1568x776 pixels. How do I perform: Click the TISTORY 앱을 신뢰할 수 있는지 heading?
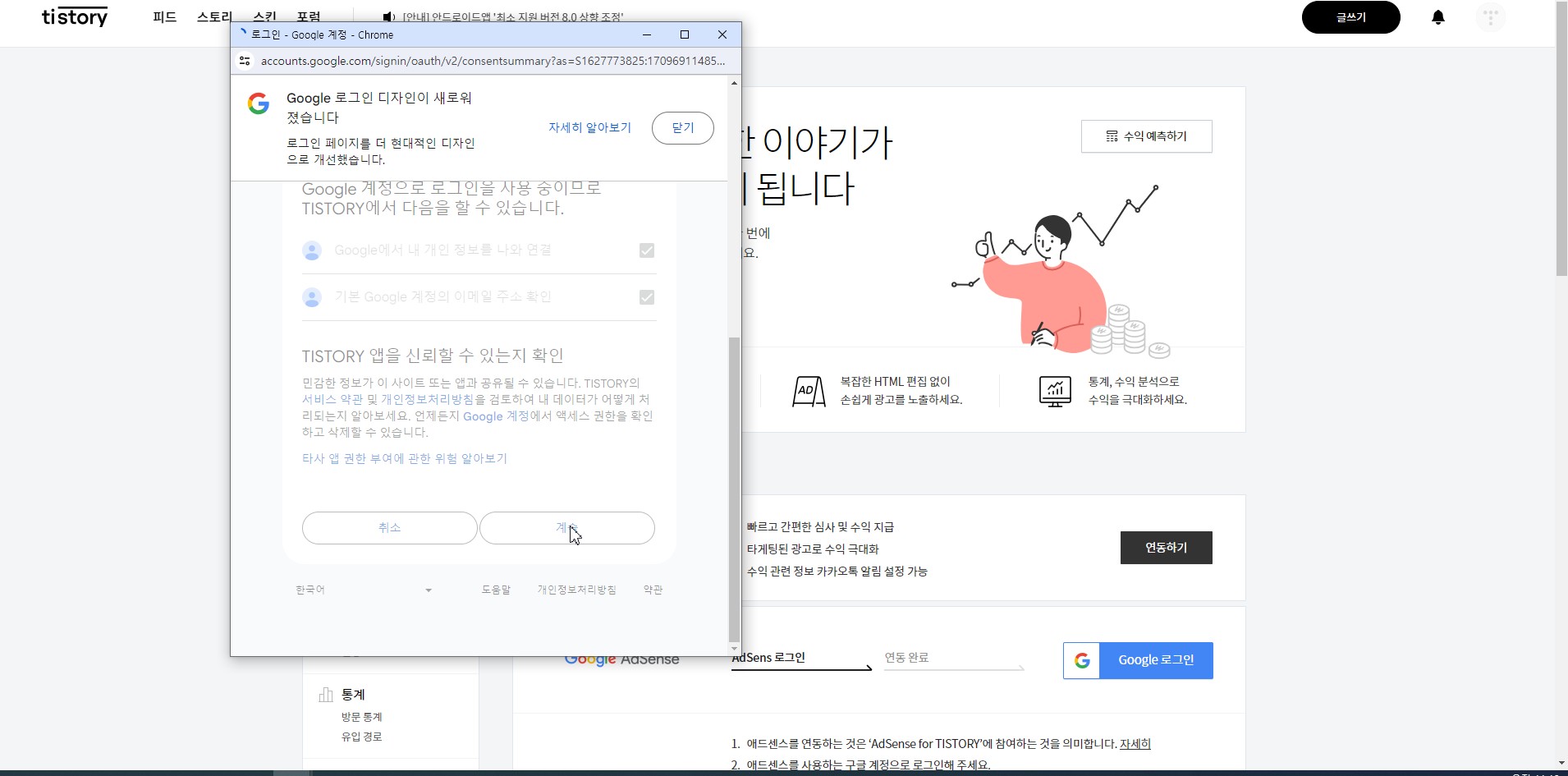433,356
